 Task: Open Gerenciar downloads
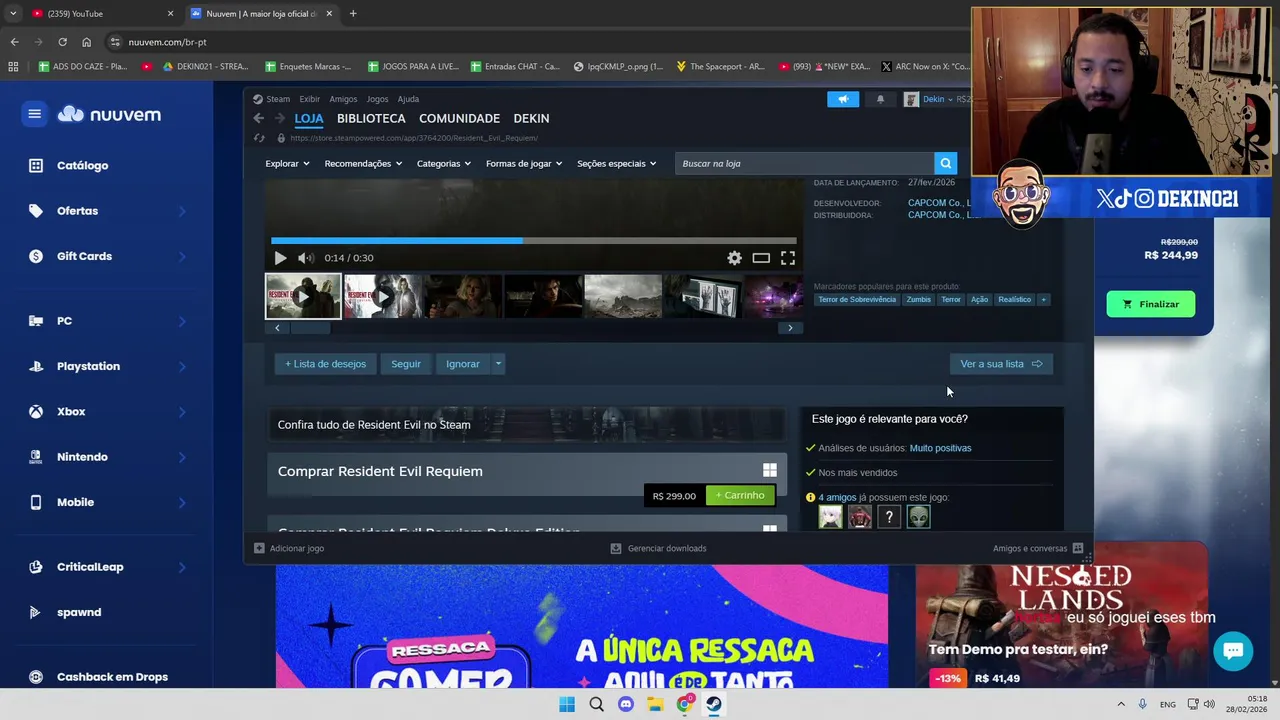pyautogui.click(x=658, y=548)
